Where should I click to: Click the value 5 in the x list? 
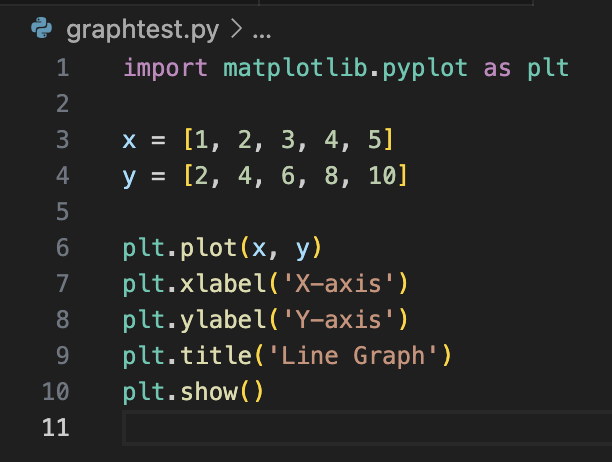tap(375, 140)
